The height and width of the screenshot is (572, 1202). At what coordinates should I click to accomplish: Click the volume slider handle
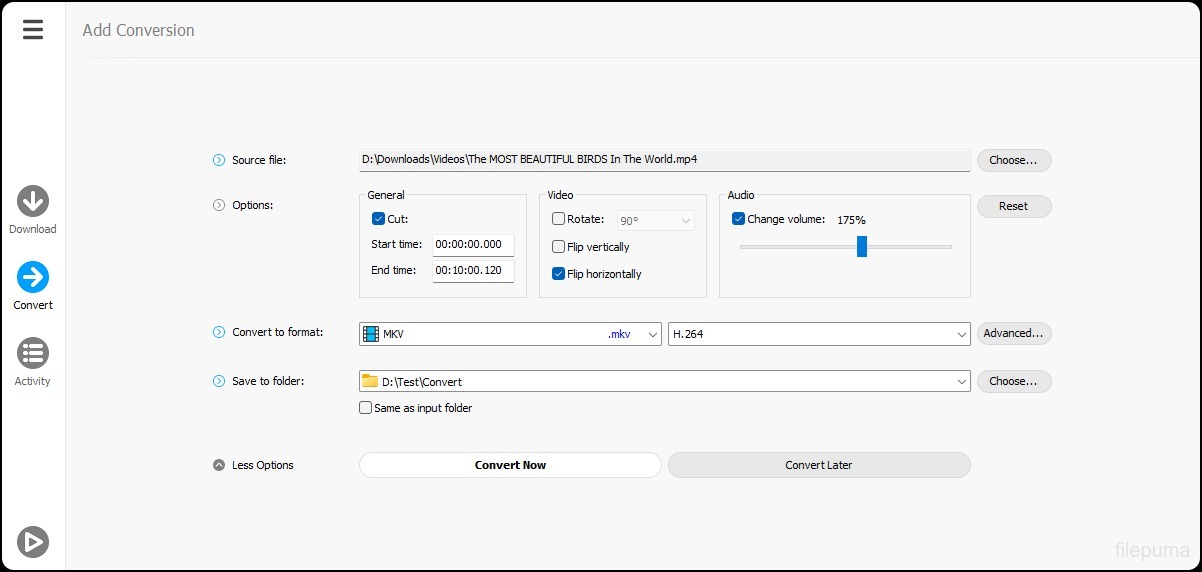tap(861, 246)
